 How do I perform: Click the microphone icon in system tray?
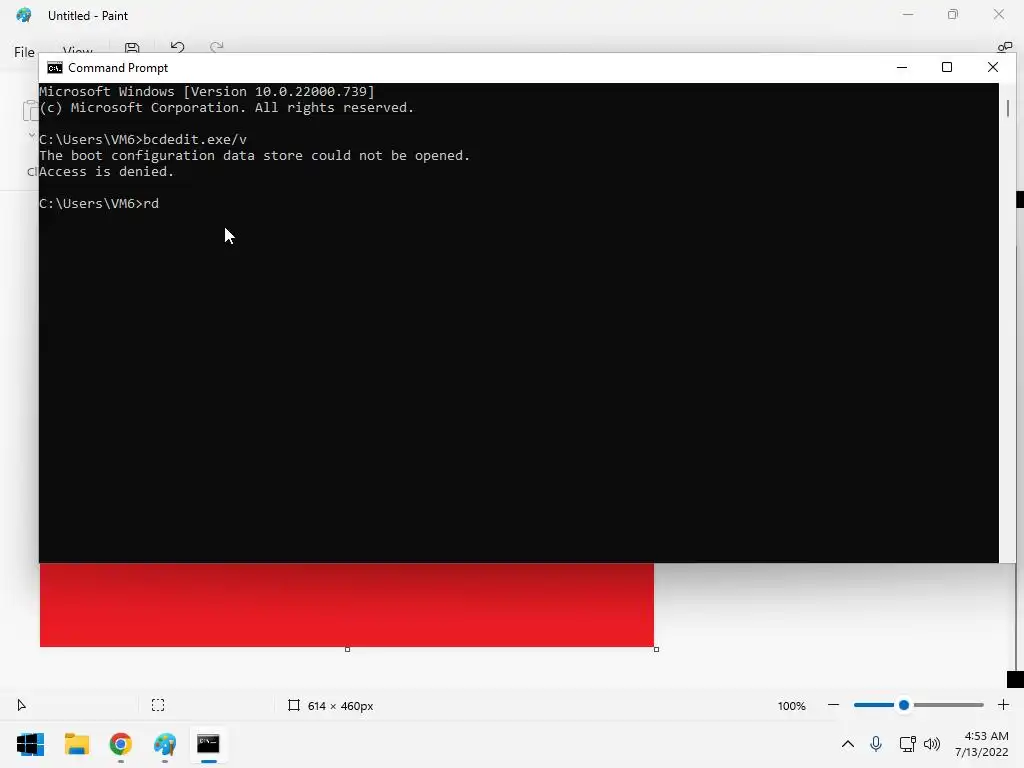(876, 744)
